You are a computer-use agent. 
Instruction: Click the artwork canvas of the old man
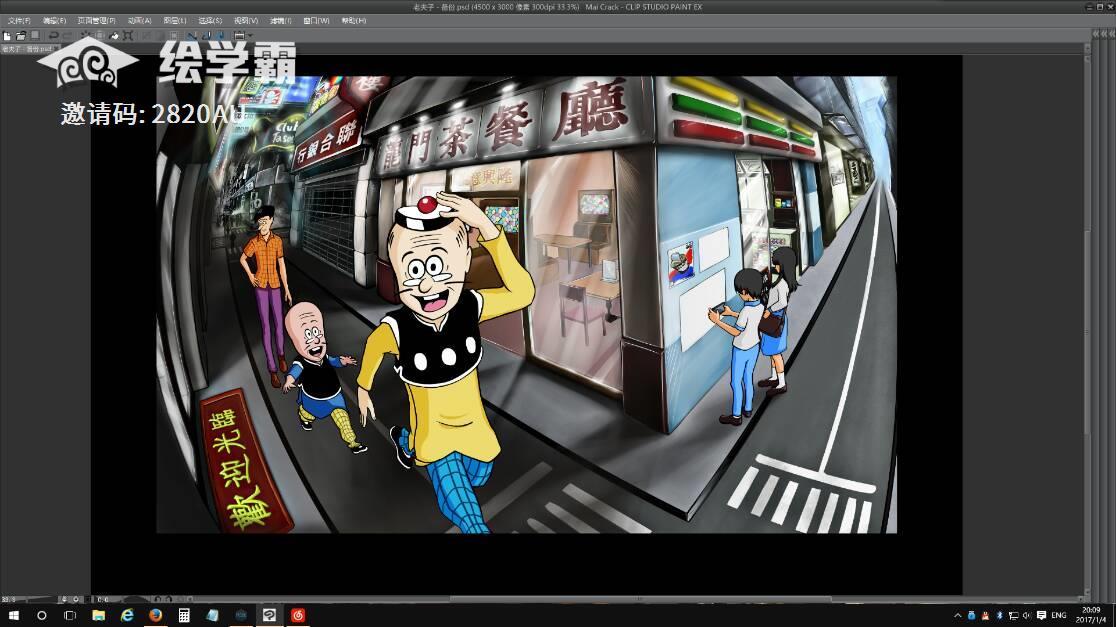(527, 305)
